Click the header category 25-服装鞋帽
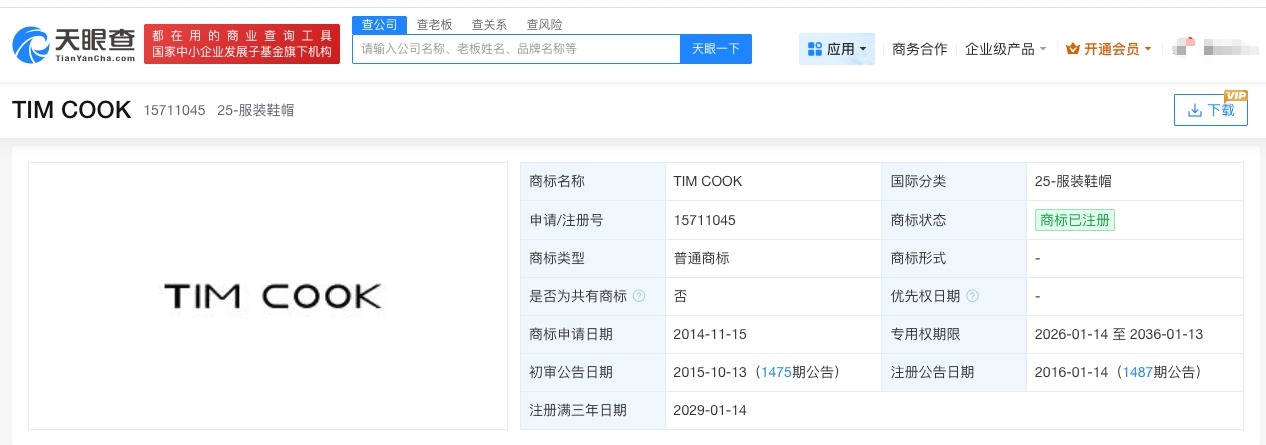 pos(255,111)
